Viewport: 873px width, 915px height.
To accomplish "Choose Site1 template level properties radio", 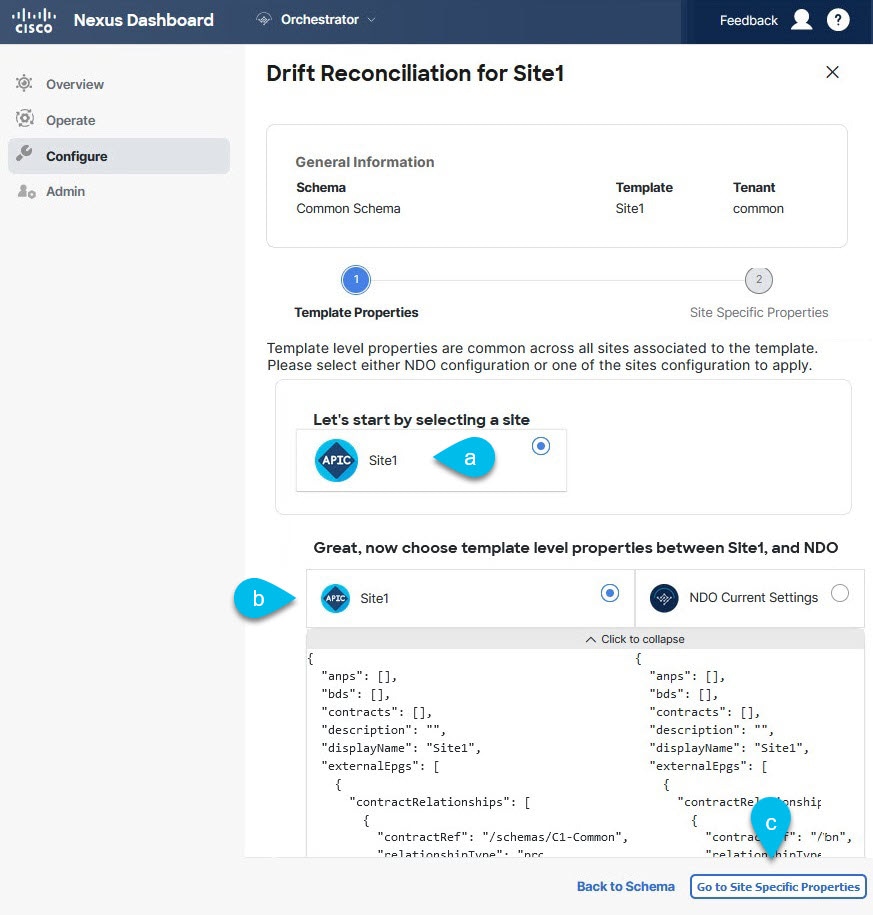I will 610,593.
